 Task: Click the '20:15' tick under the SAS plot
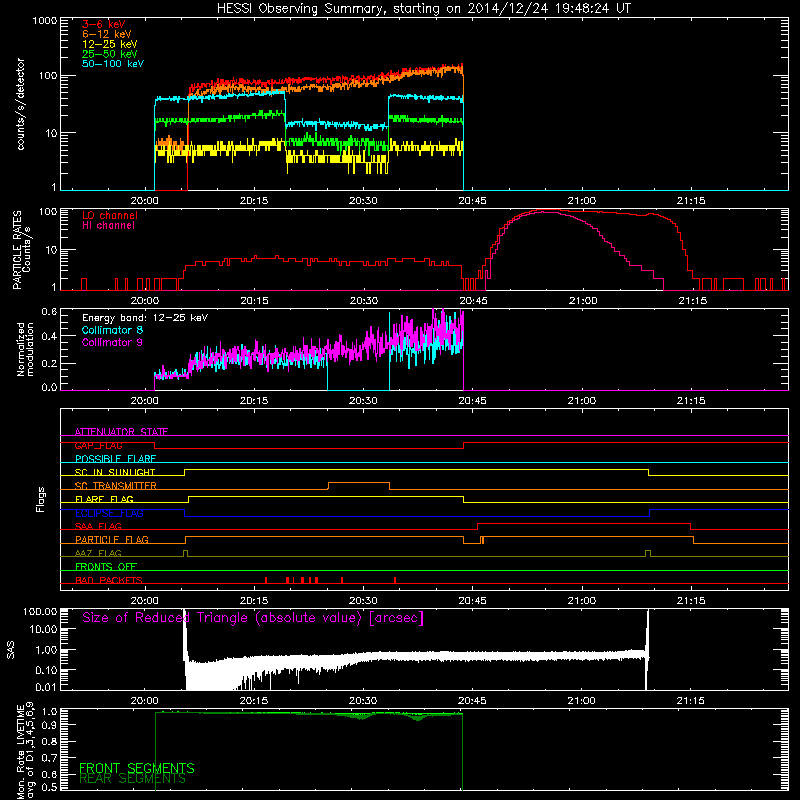pos(254,701)
